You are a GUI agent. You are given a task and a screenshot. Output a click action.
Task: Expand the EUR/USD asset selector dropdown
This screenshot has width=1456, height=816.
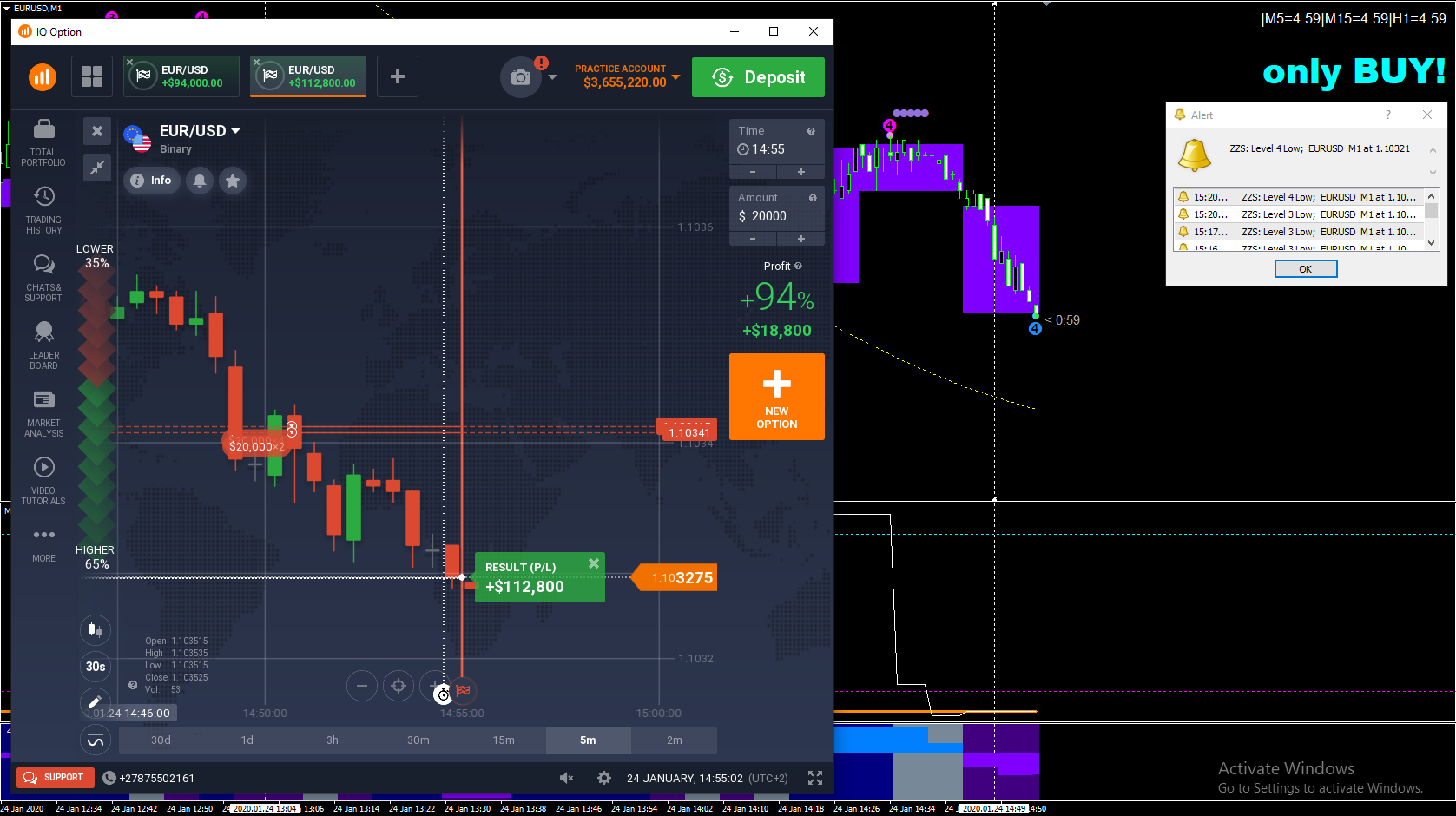pos(235,131)
